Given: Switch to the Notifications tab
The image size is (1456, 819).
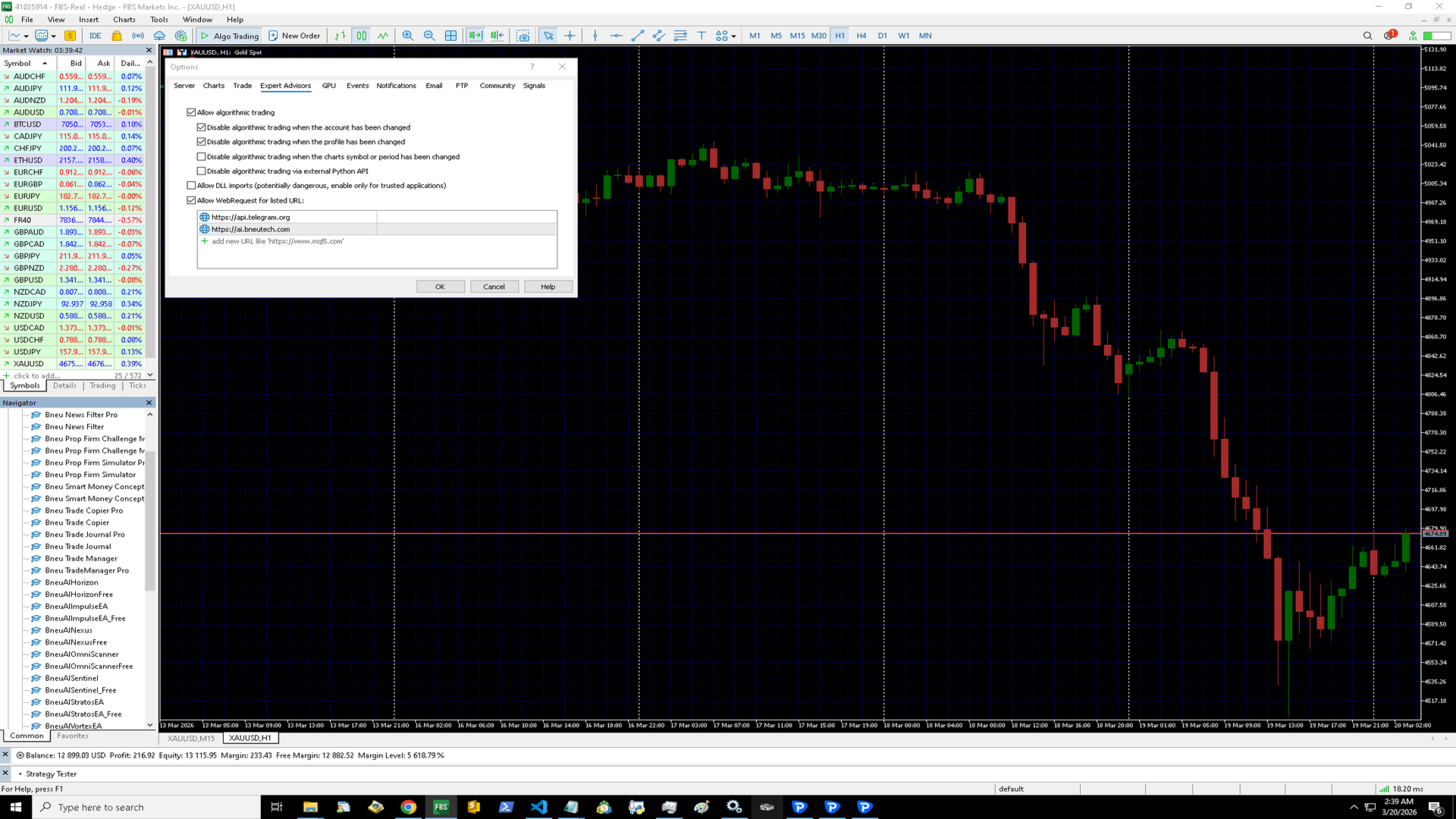Looking at the screenshot, I should tap(396, 86).
